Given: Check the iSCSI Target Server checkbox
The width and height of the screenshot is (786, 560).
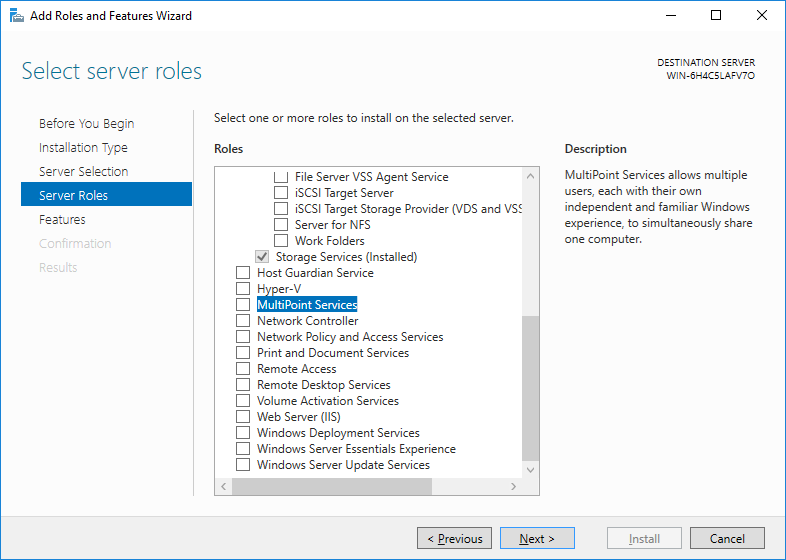Looking at the screenshot, I should [x=281, y=193].
